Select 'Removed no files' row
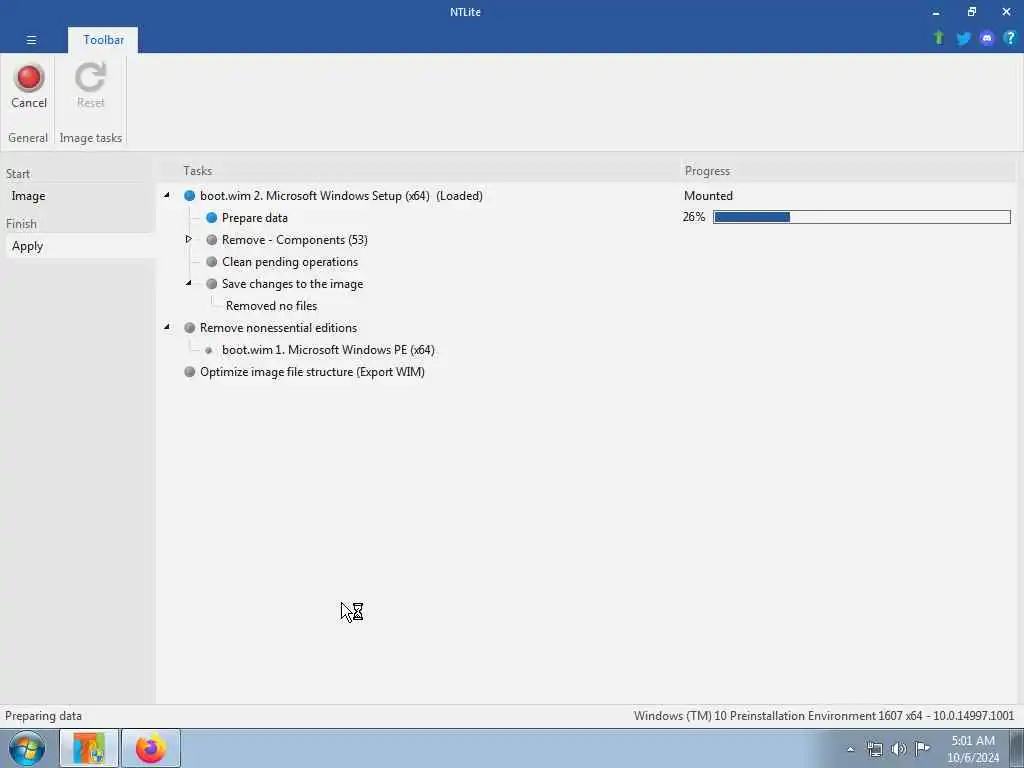Screen dimensions: 1024x768 [x=272, y=306]
